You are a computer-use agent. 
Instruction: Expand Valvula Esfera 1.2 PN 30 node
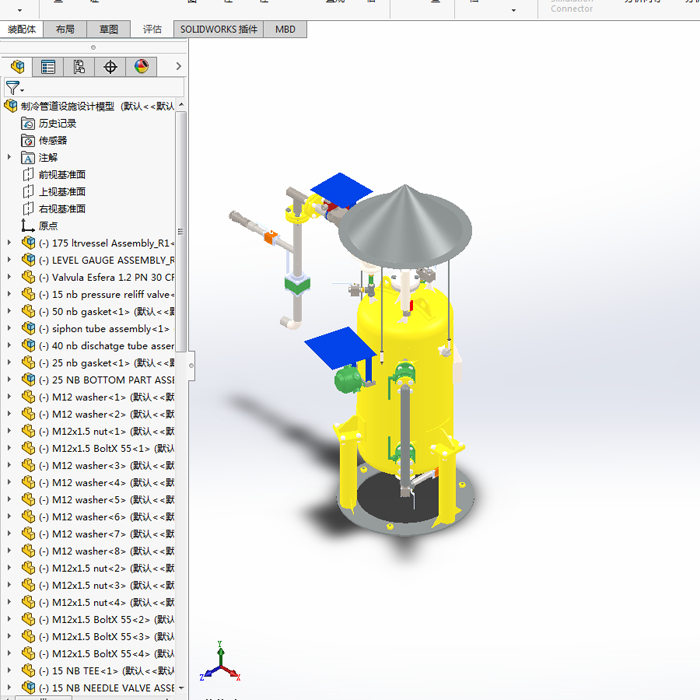tap(9, 277)
